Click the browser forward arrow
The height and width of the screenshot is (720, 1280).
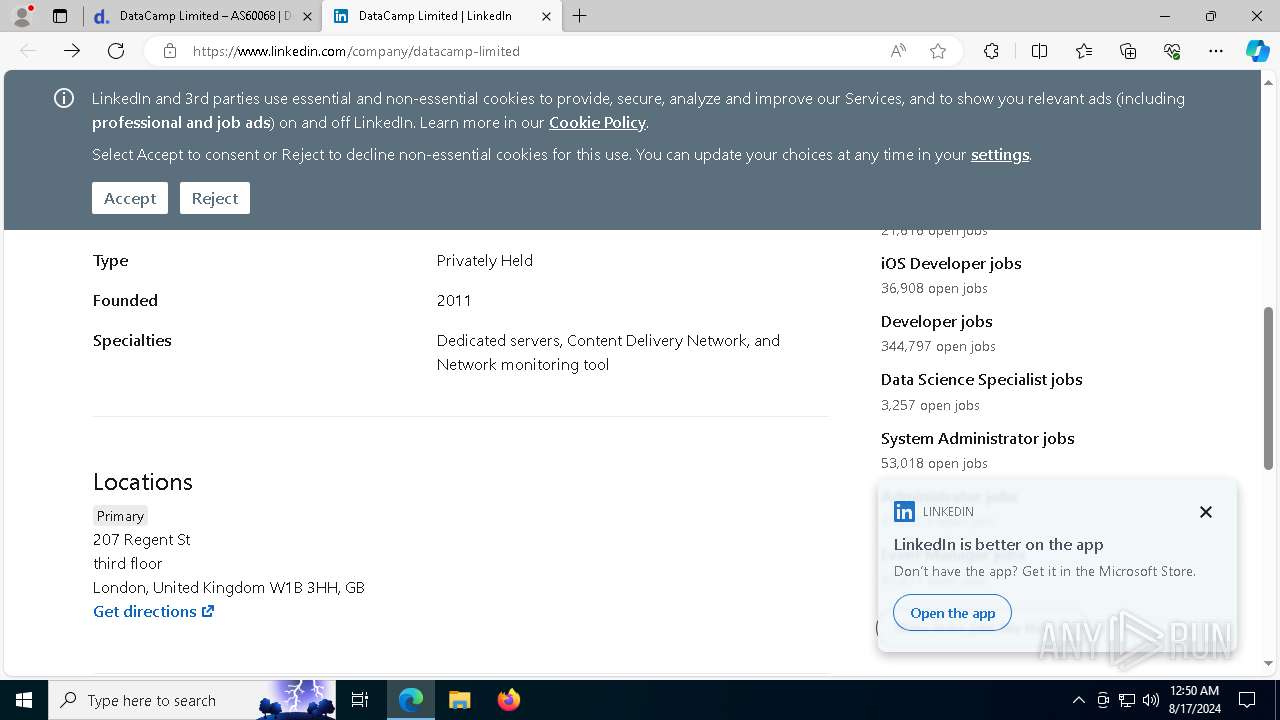point(72,51)
